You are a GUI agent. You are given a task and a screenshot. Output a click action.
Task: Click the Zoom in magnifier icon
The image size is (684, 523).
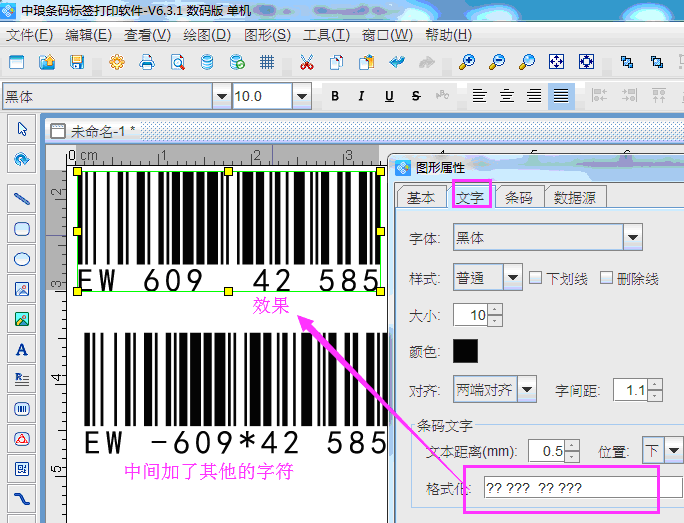(467, 62)
